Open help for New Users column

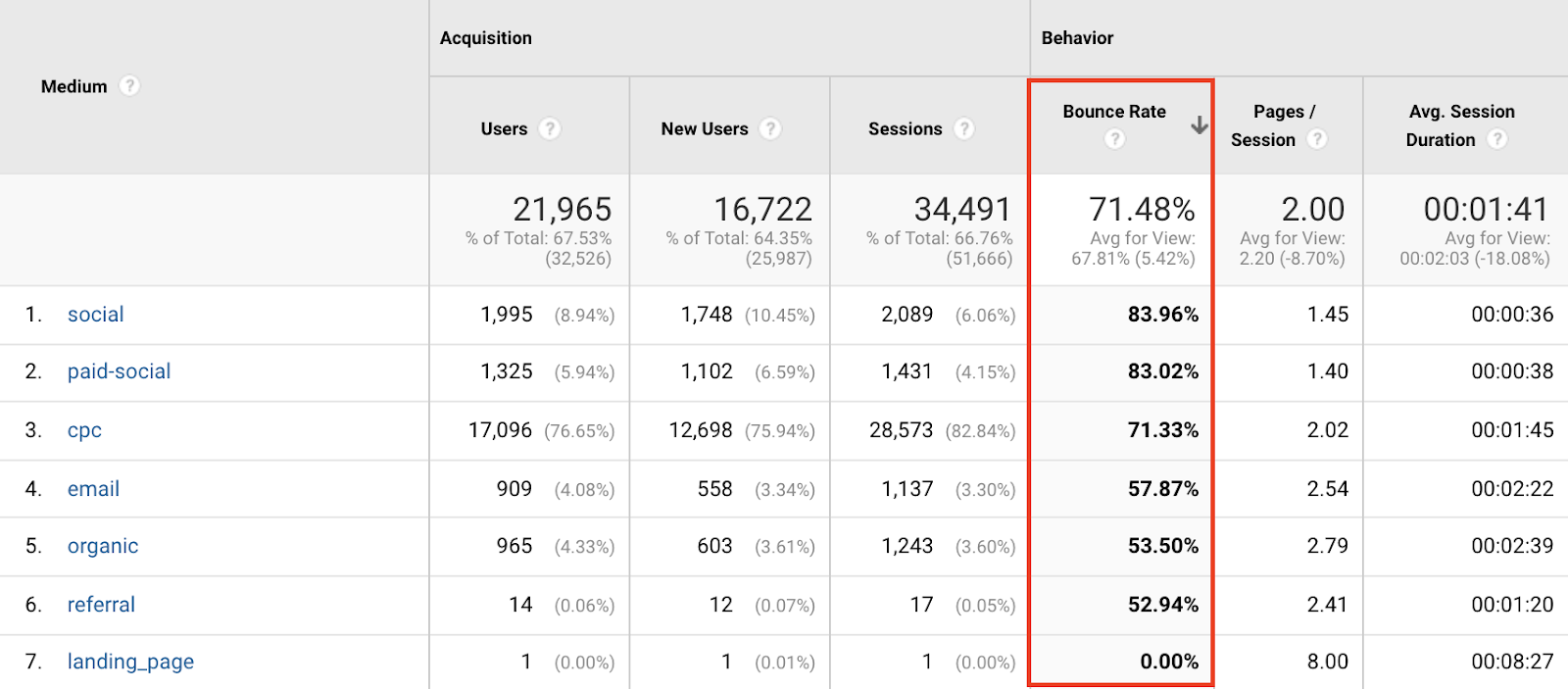[x=771, y=127]
